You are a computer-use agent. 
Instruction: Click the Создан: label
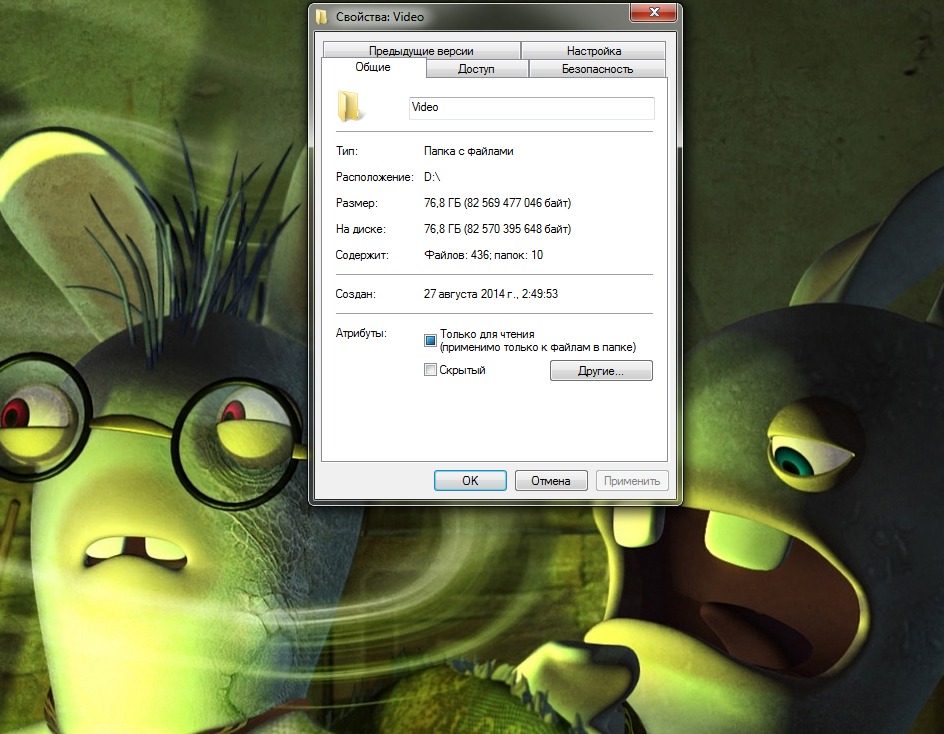pos(356,294)
